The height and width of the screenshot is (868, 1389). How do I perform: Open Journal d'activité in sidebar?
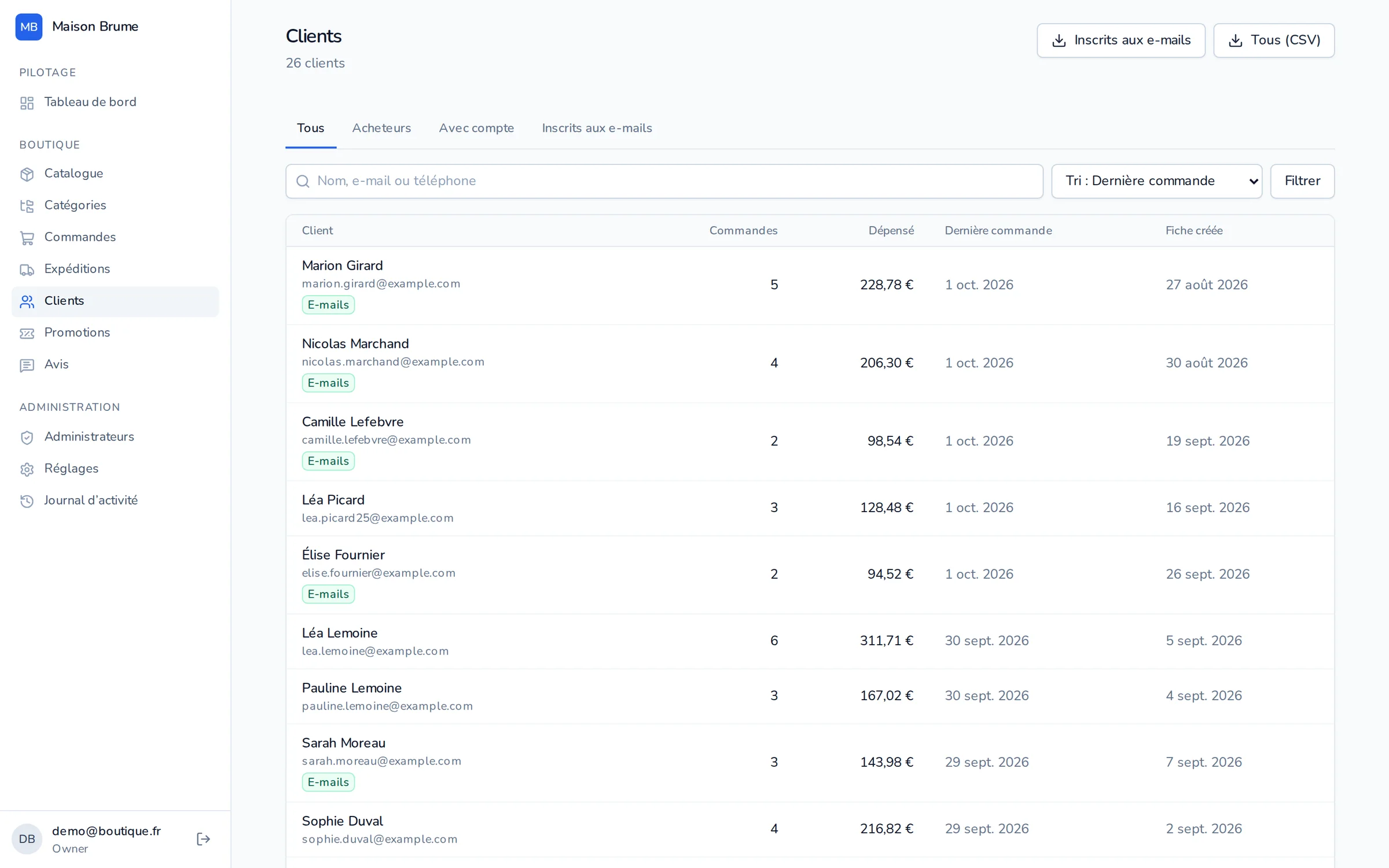pyautogui.click(x=115, y=501)
